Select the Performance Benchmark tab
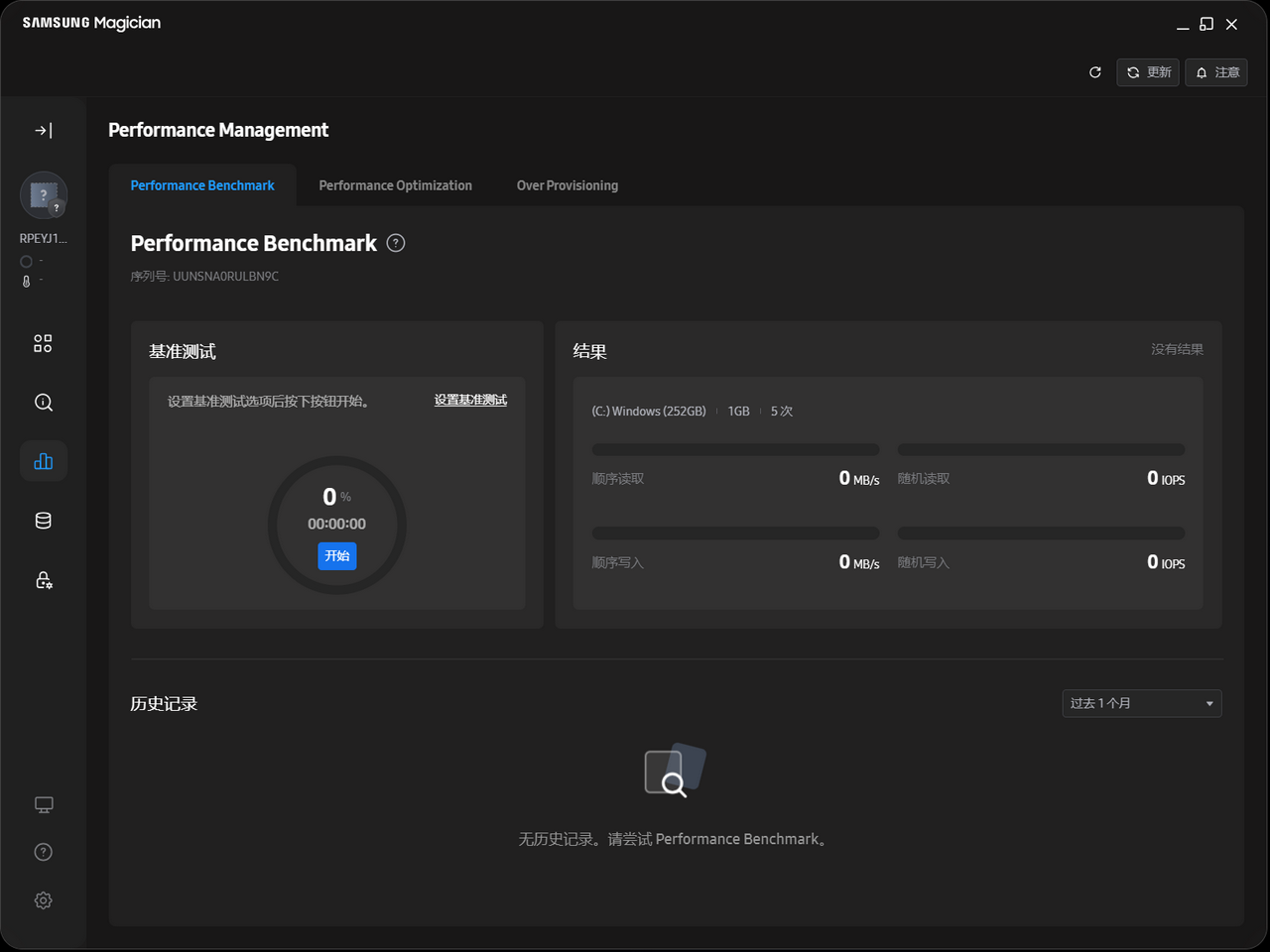Screen dimensions: 1270x952 pyautogui.click(x=202, y=185)
